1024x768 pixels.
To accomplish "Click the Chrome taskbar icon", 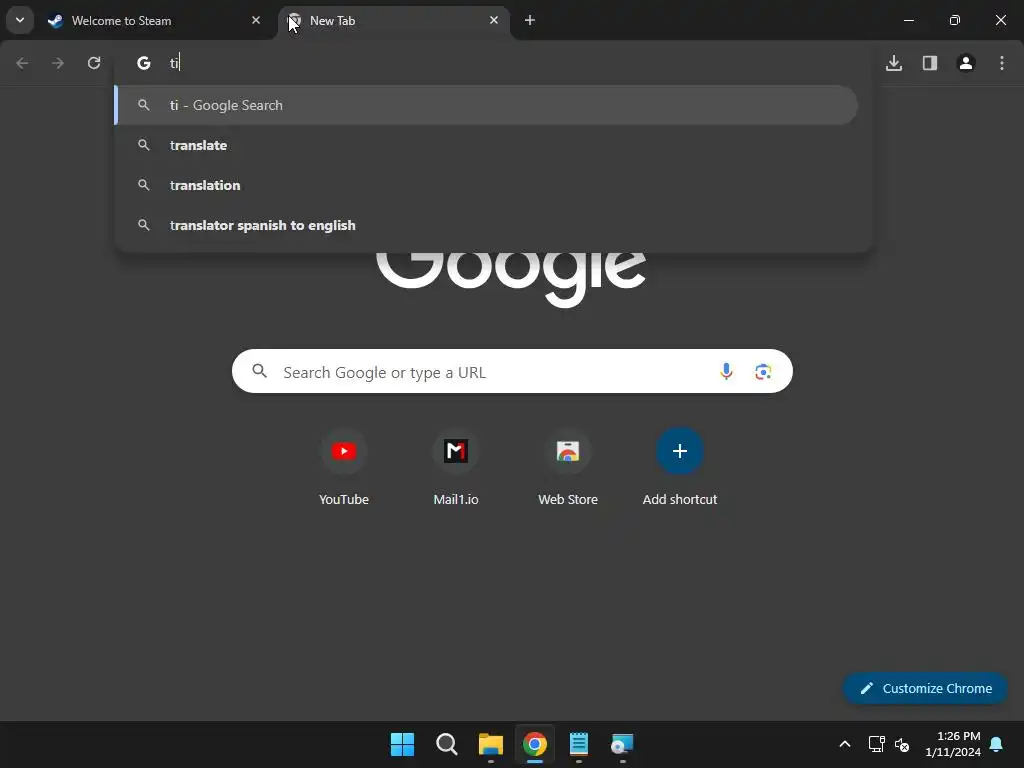I will pos(535,744).
